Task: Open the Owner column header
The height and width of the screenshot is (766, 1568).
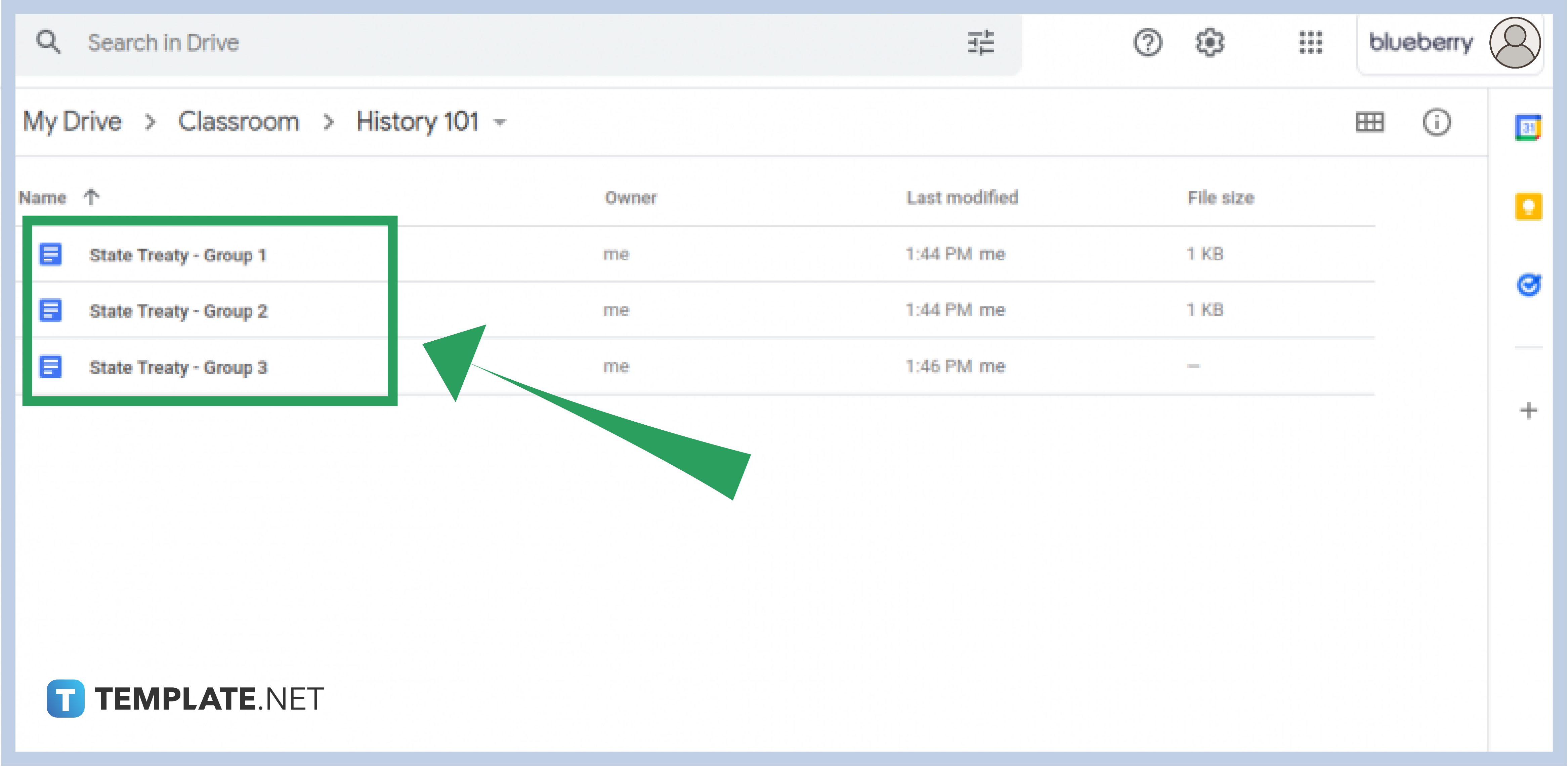Action: pyautogui.click(x=631, y=197)
